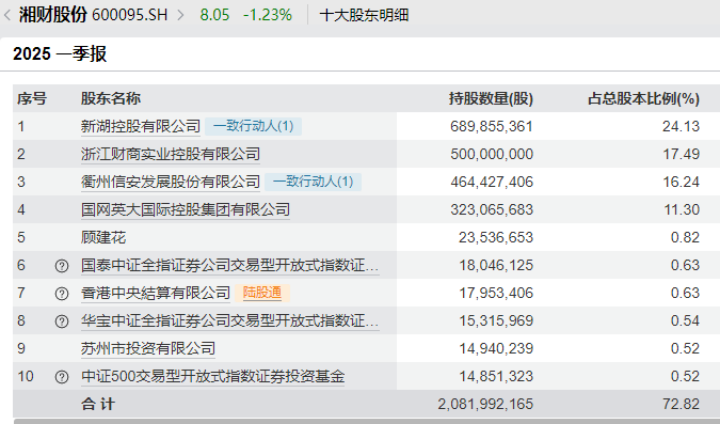720x424 pixels.
Task: Click share count 323,065,683
Action: point(491,209)
